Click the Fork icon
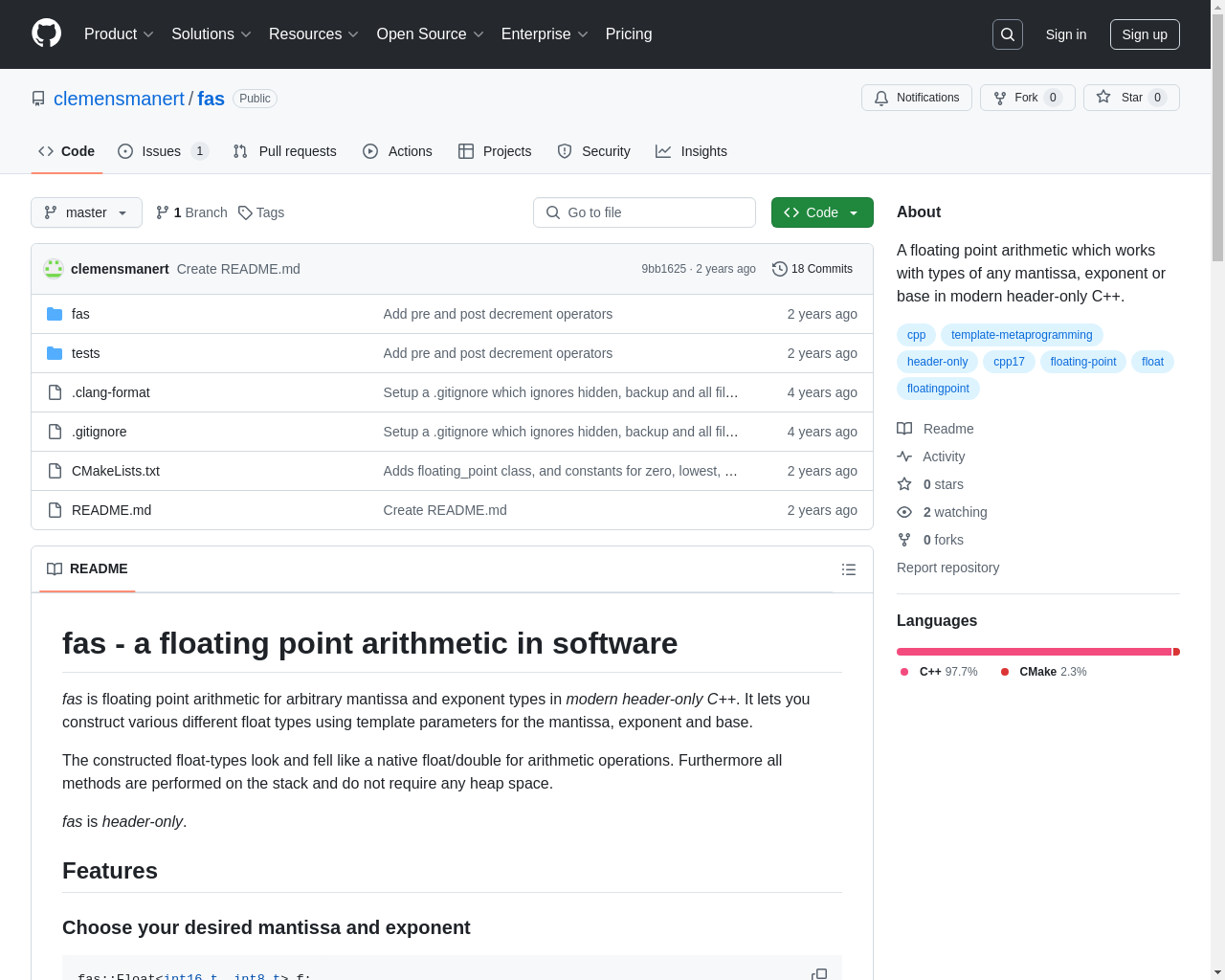The height and width of the screenshot is (980, 1225). (1000, 98)
